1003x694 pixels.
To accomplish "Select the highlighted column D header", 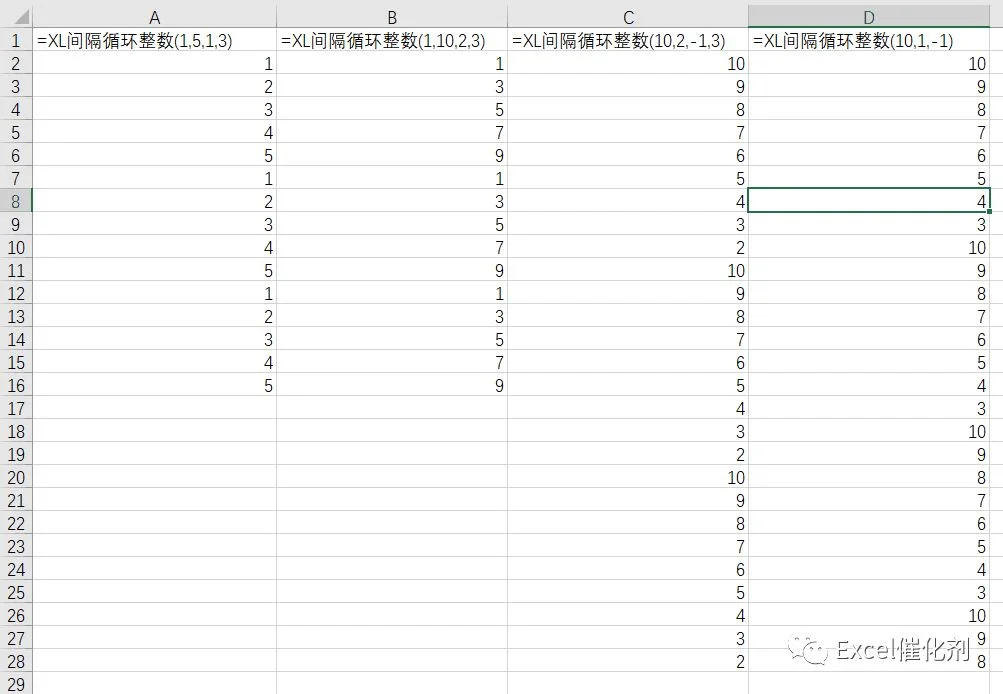I will click(869, 17).
